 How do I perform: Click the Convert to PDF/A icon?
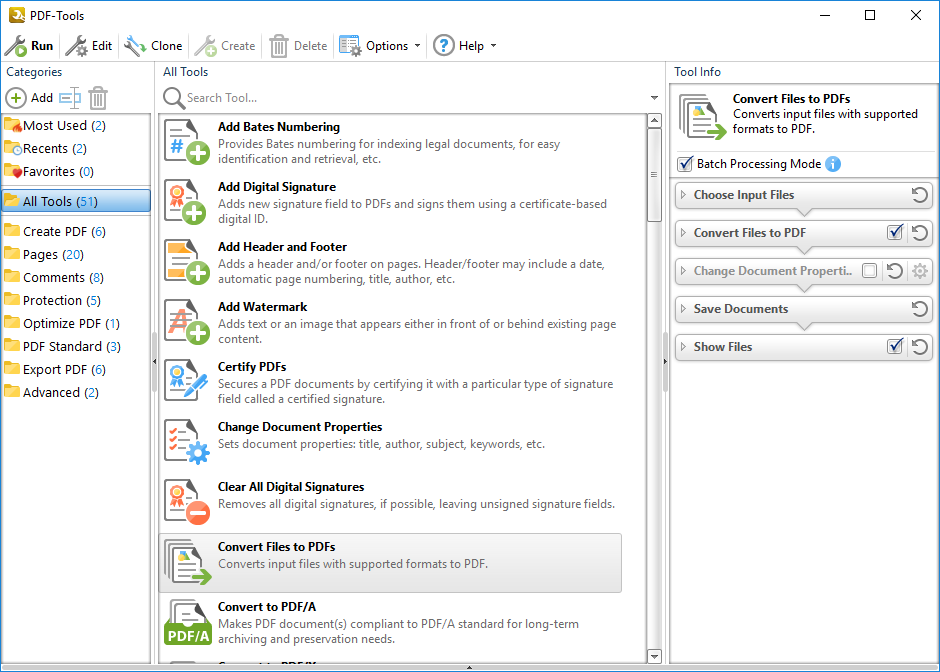click(187, 621)
